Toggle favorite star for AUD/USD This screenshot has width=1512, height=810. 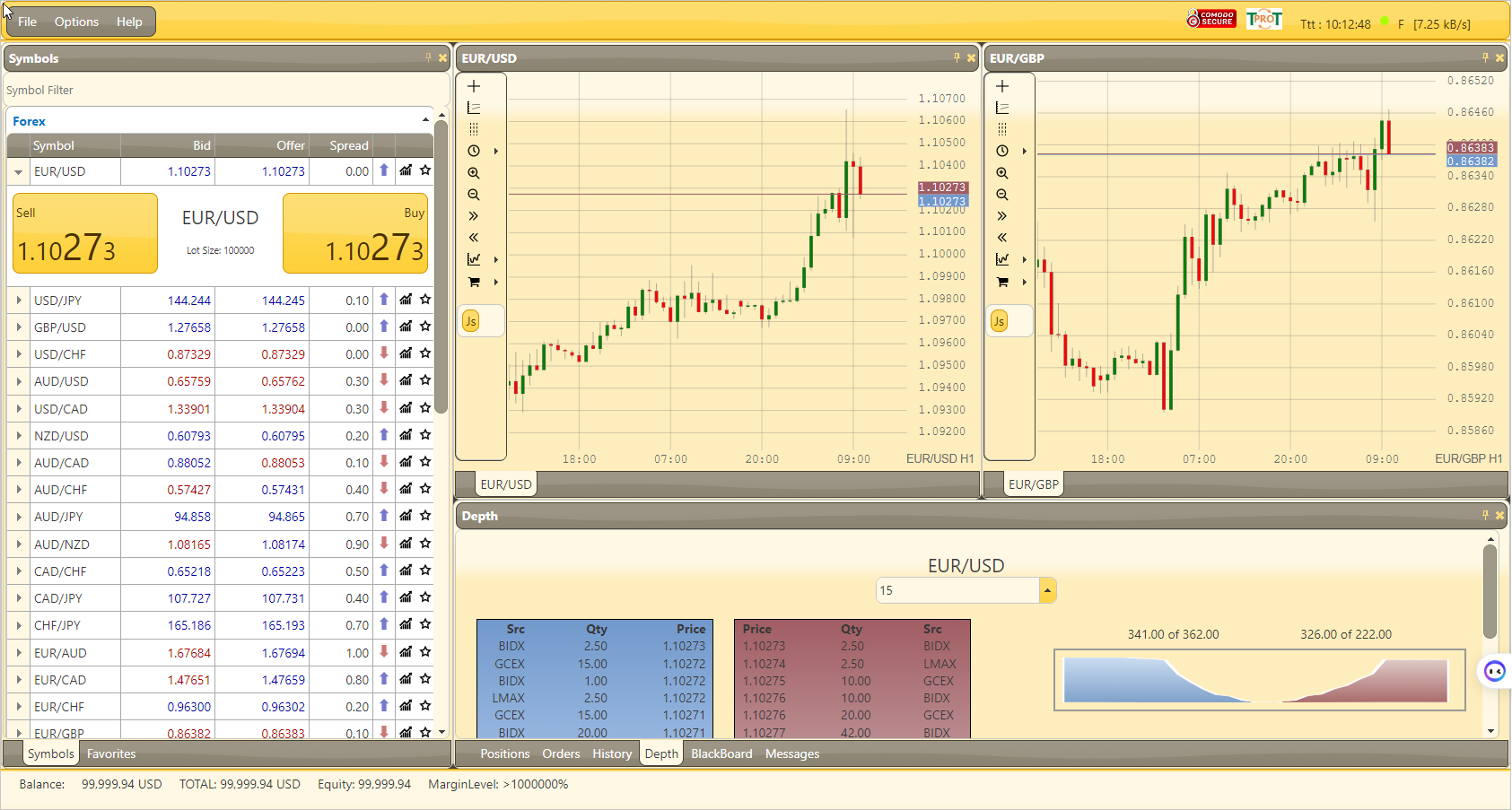(x=425, y=380)
